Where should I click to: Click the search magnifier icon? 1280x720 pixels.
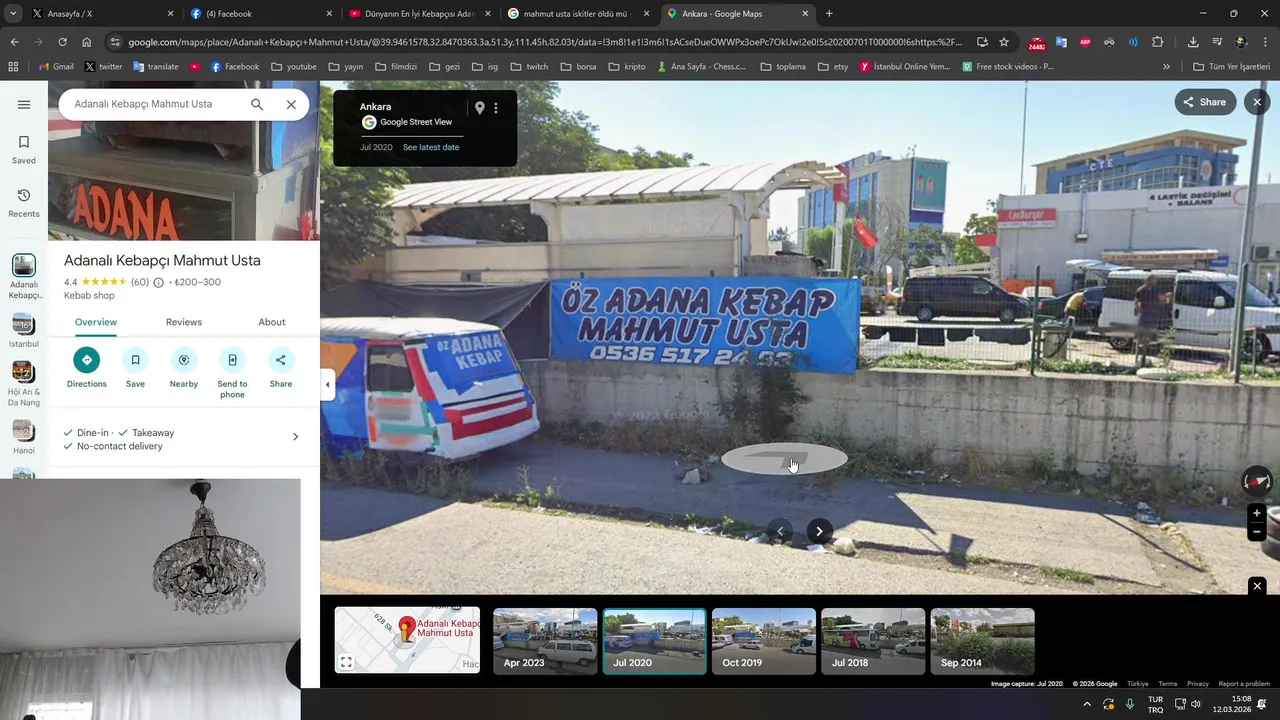point(257,104)
